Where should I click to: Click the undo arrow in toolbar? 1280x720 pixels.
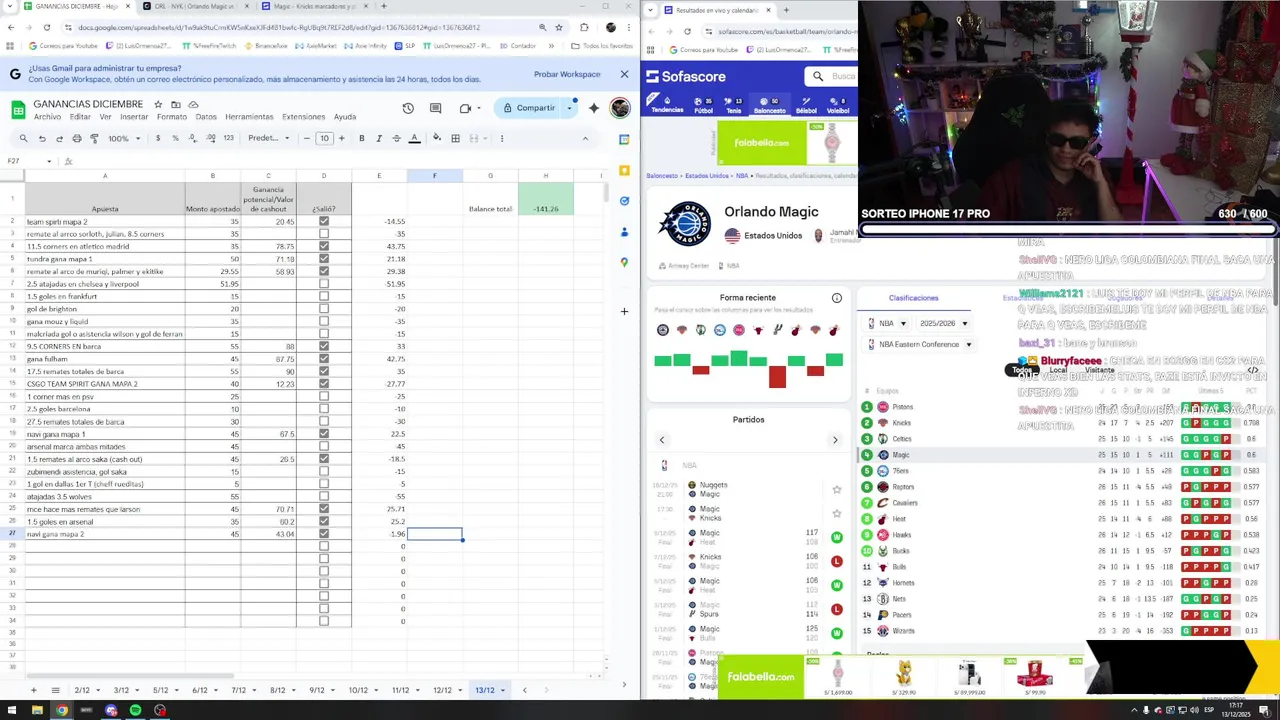click(x=42, y=138)
